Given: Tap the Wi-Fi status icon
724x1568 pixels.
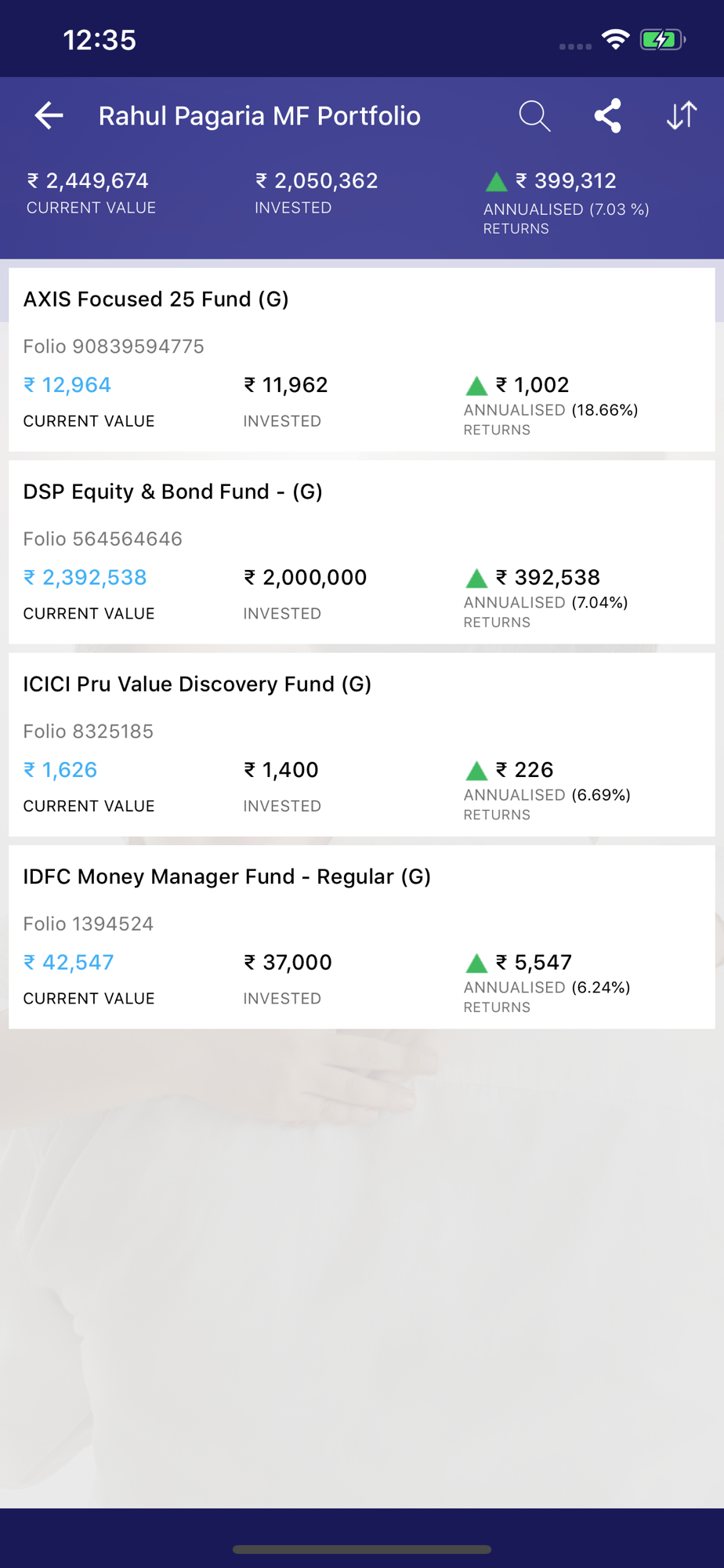Looking at the screenshot, I should [616, 39].
